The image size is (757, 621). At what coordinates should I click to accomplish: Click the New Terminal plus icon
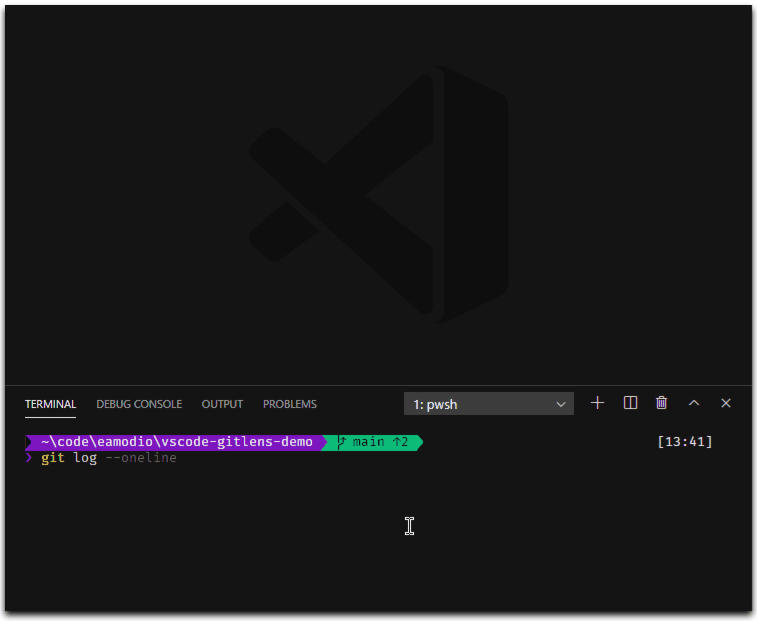(x=597, y=403)
